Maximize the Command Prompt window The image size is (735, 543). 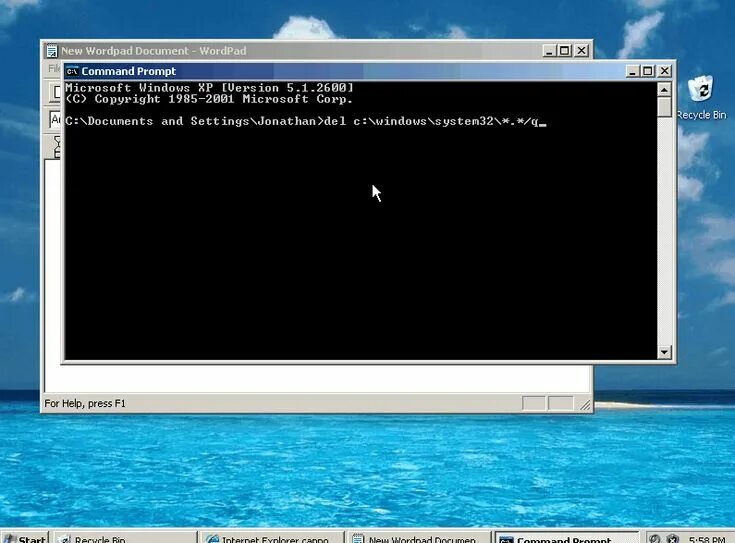click(x=648, y=71)
